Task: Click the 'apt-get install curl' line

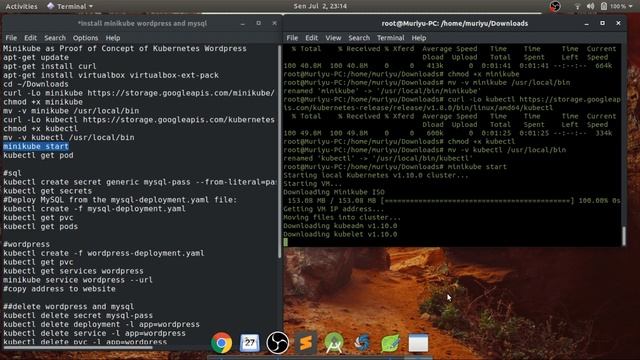Action: (x=50, y=66)
